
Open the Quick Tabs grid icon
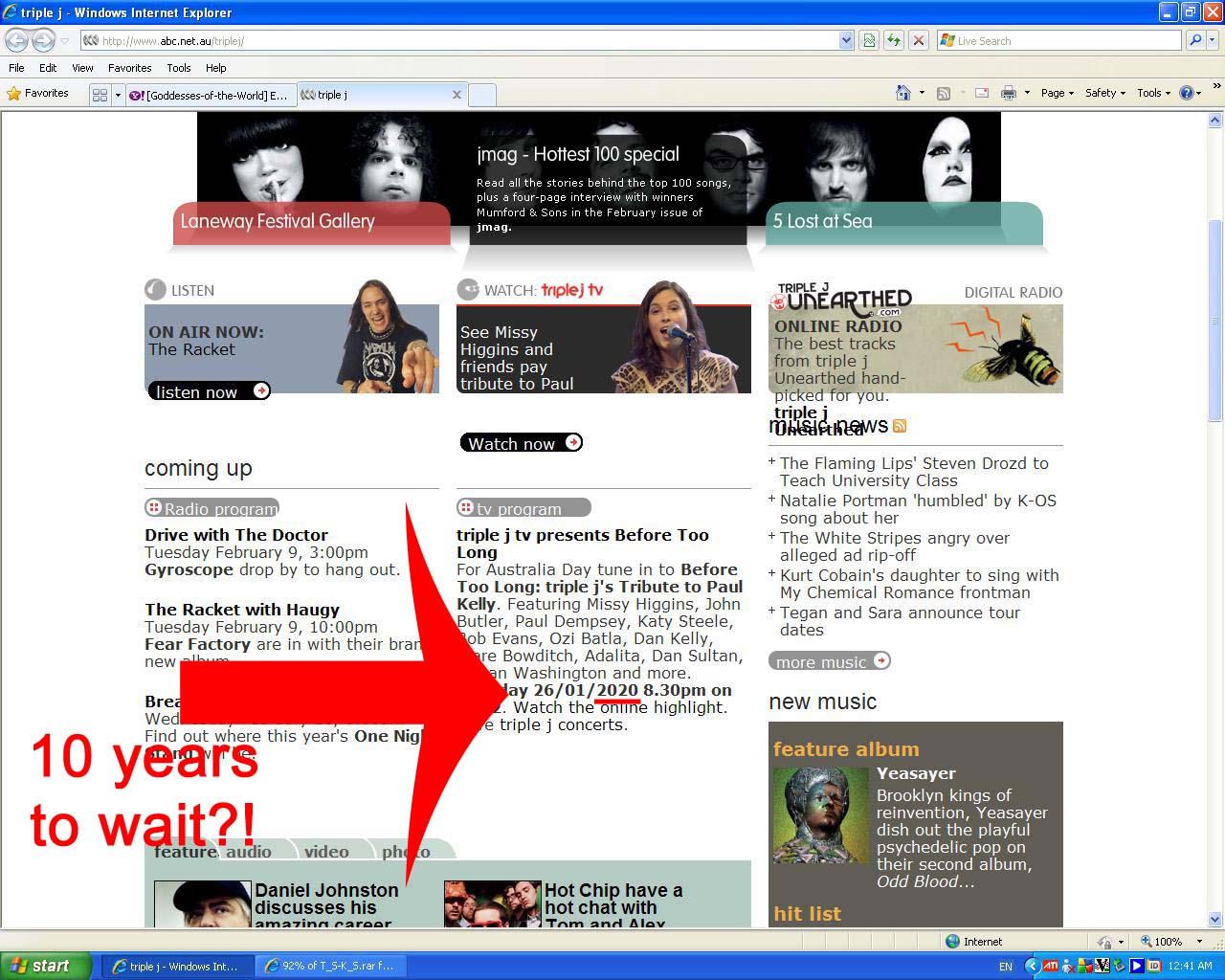pos(100,95)
